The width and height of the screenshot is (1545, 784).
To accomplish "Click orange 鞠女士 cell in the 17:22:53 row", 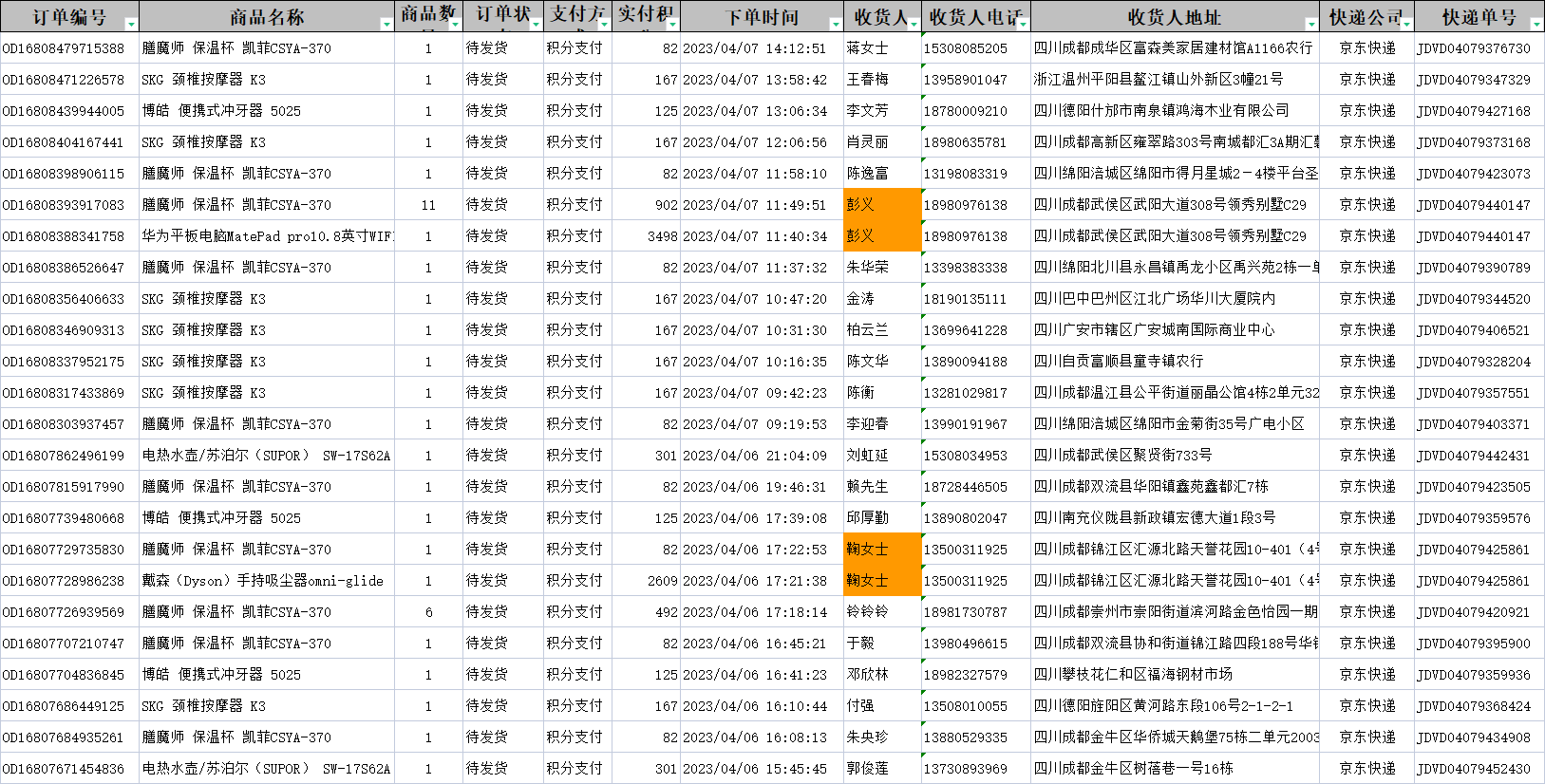I will click(x=882, y=549).
